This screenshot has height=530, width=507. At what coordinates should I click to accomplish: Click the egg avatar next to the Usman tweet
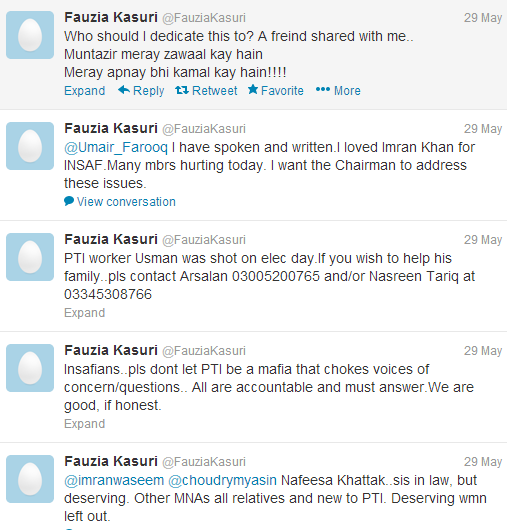point(30,257)
